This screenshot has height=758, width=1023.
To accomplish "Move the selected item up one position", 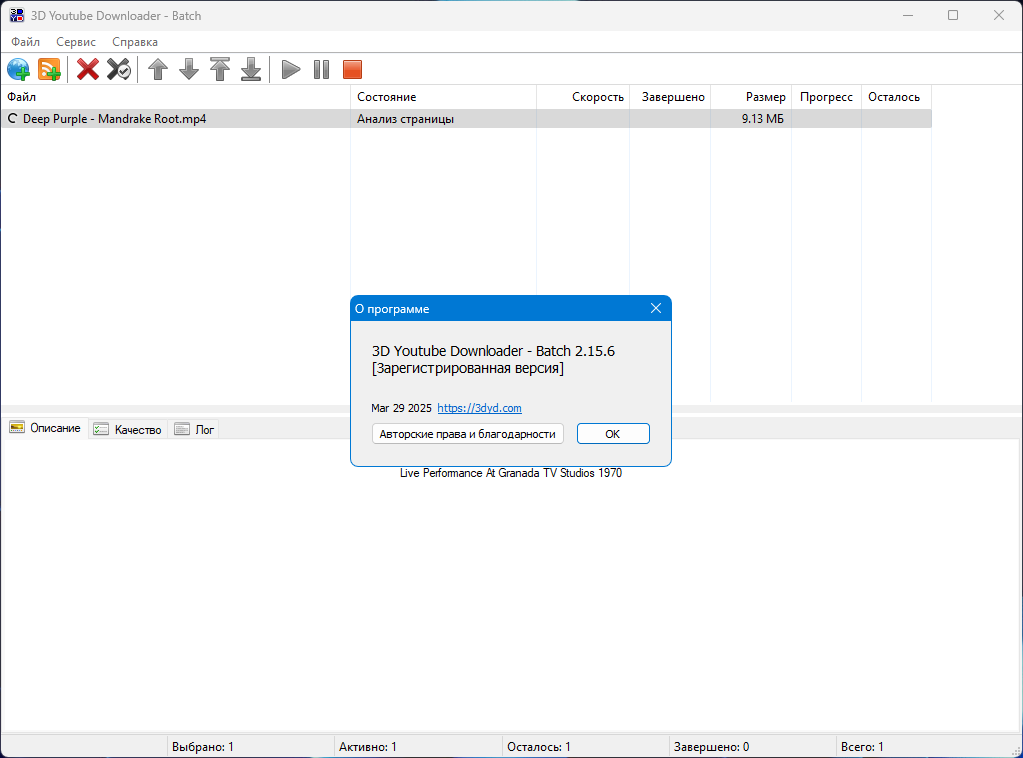I will point(158,69).
